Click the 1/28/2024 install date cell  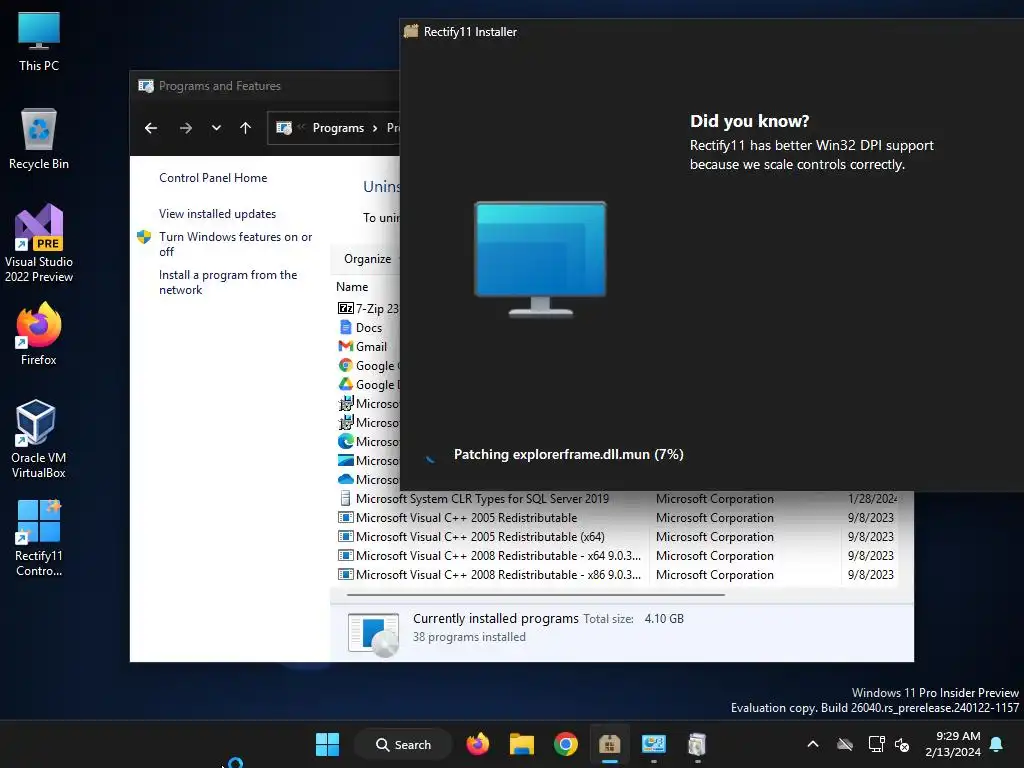pyautogui.click(x=872, y=499)
